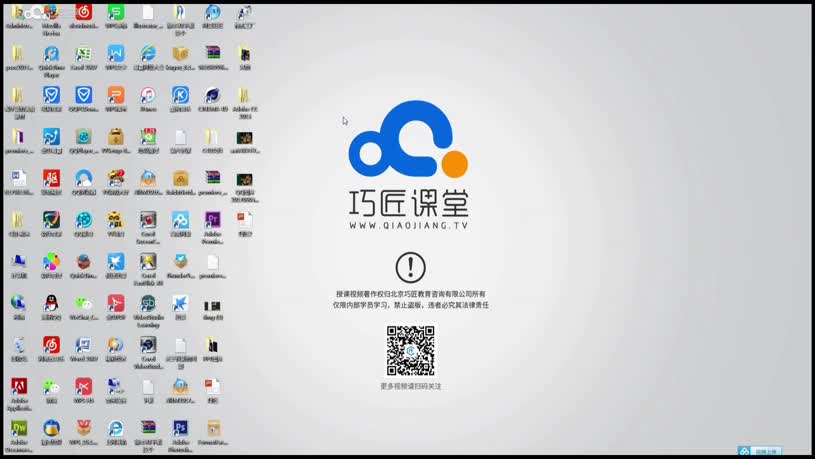The image size is (815, 459).
Task: Open the VideoStudio training sb circle icon
Action: (148, 303)
